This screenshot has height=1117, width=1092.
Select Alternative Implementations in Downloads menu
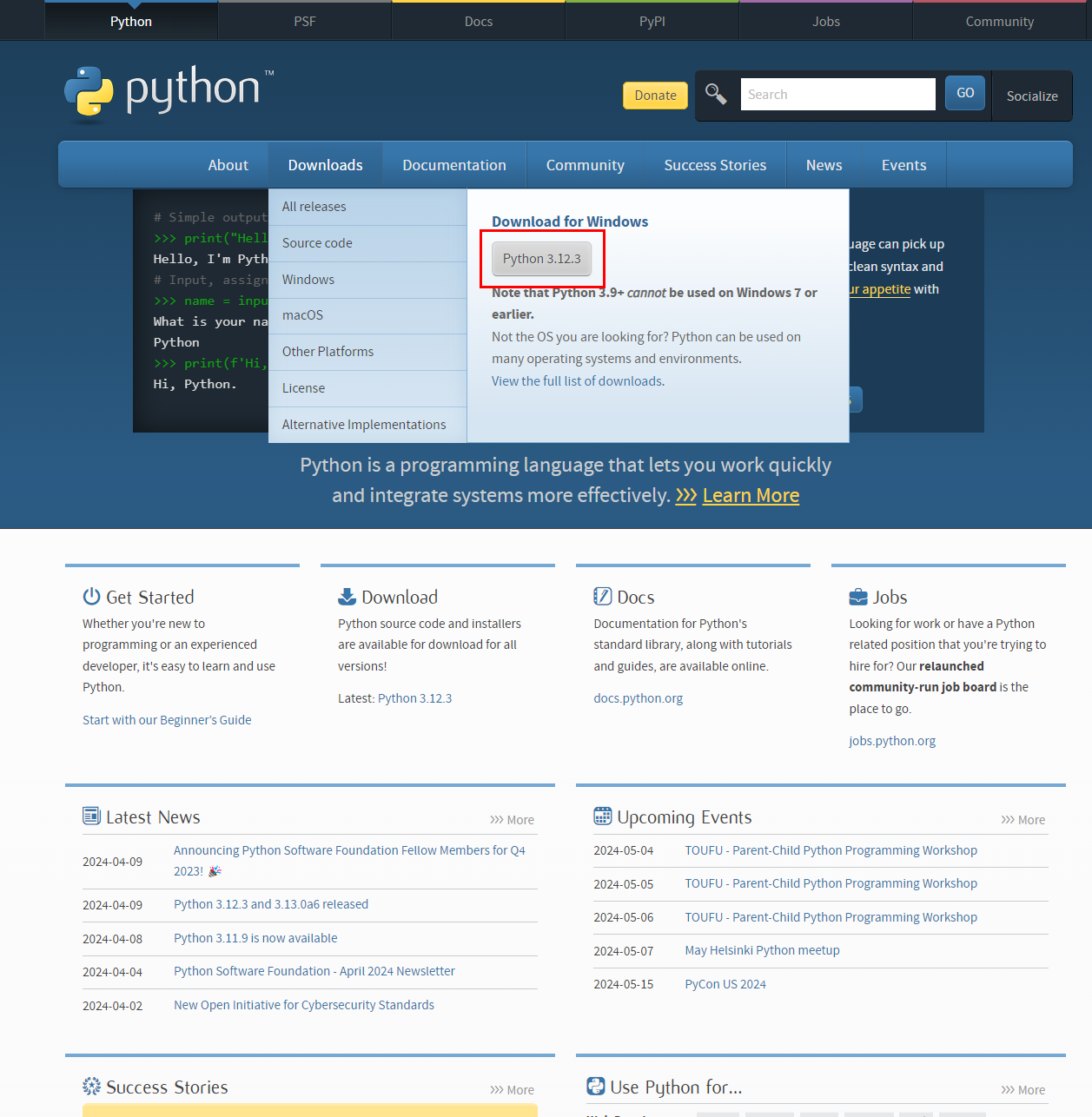(367, 425)
